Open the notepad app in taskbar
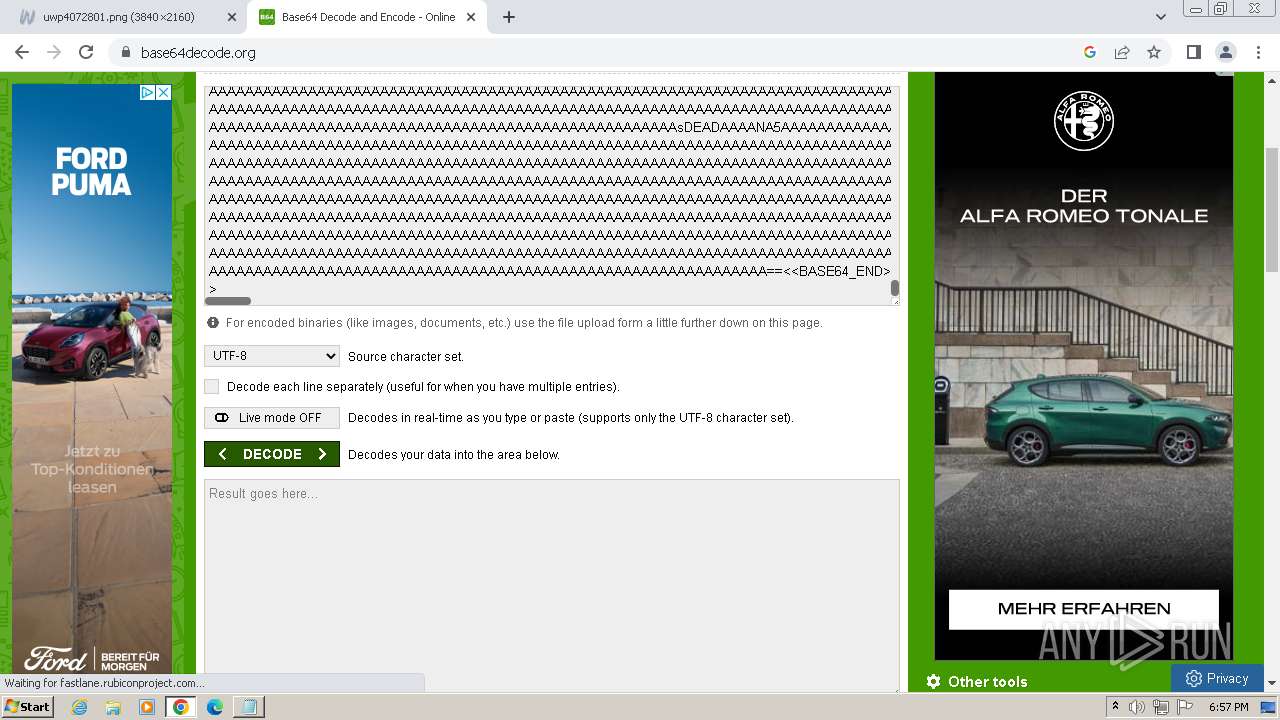Image resolution: width=1280 pixels, height=720 pixels. point(248,707)
